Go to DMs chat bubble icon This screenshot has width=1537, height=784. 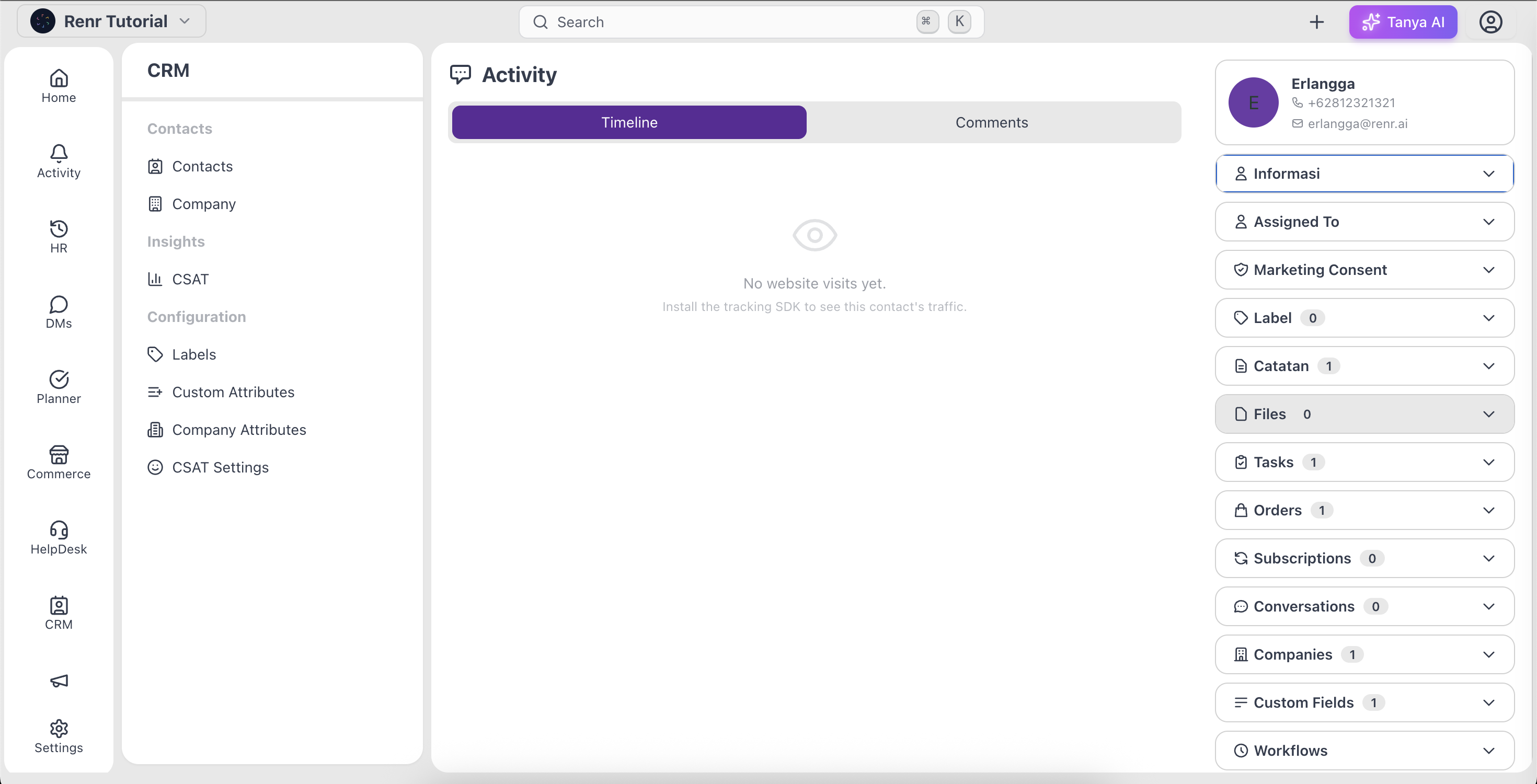click(x=59, y=304)
